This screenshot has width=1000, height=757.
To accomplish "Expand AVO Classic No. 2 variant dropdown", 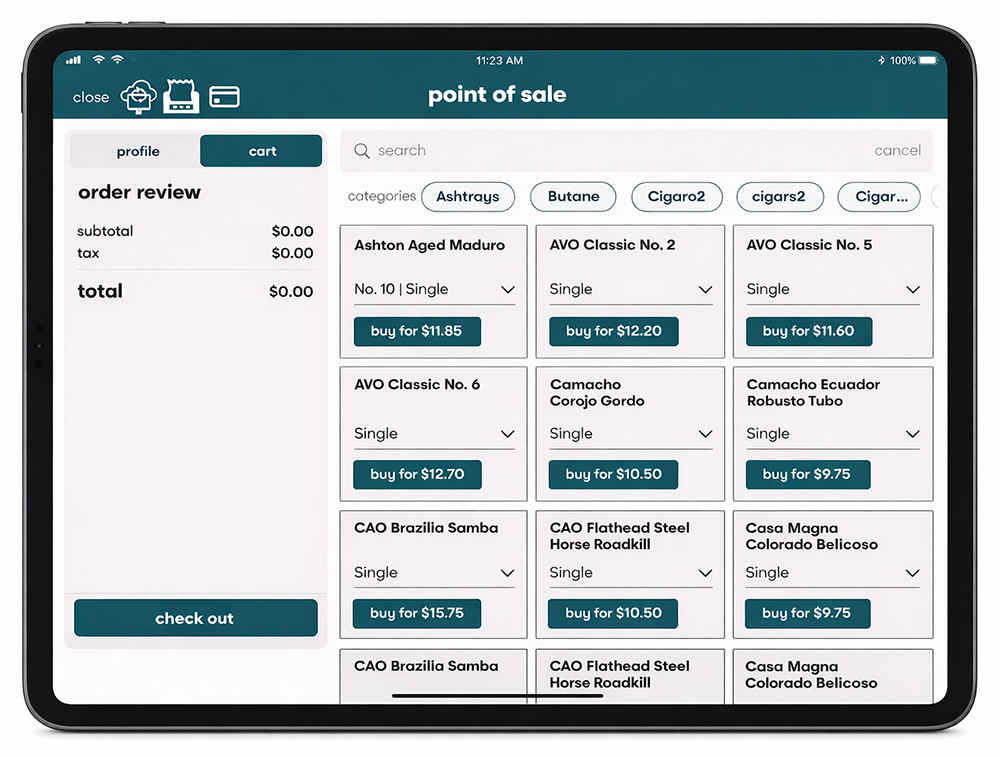I will [x=631, y=290].
